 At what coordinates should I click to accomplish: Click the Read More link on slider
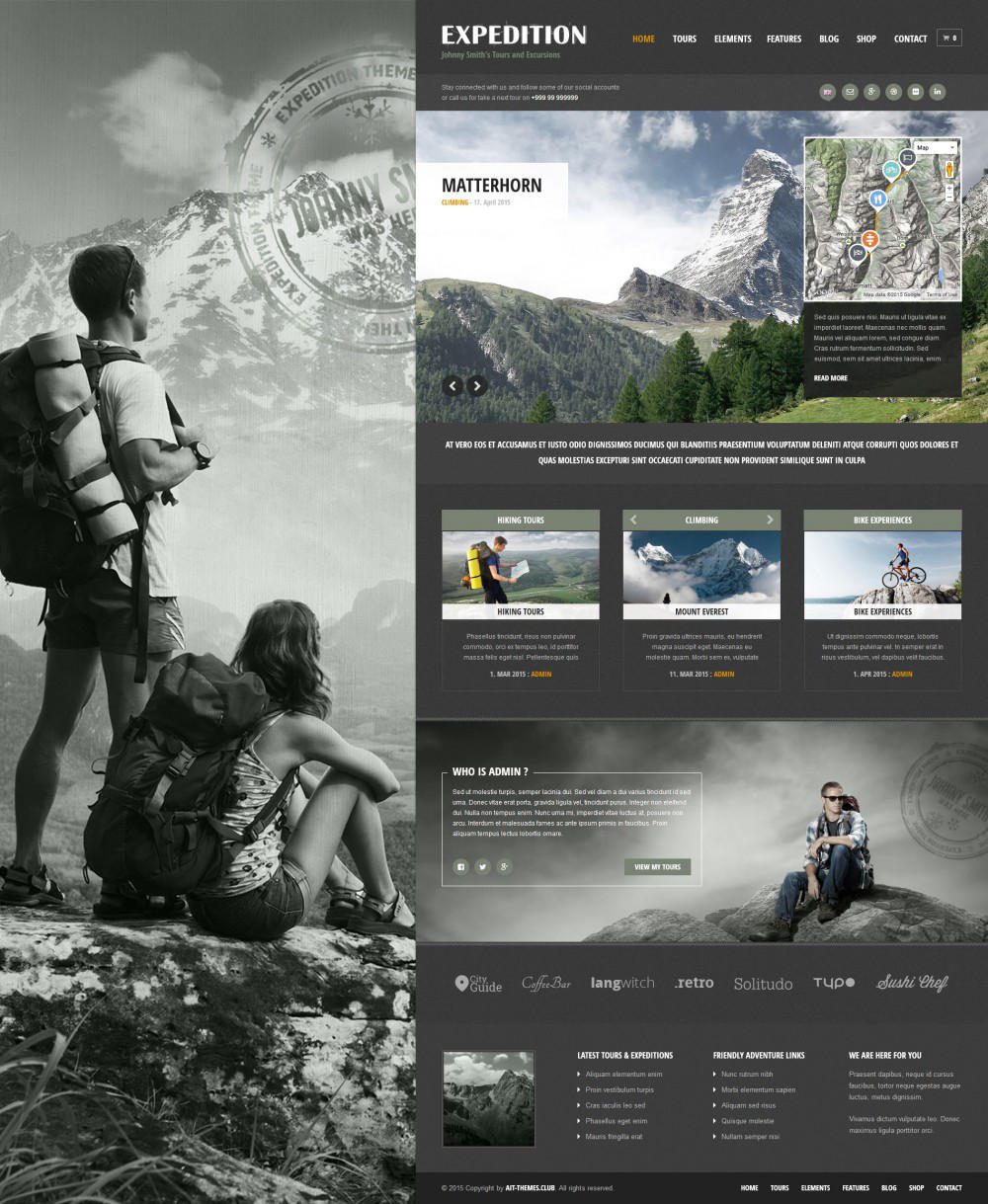(x=831, y=378)
